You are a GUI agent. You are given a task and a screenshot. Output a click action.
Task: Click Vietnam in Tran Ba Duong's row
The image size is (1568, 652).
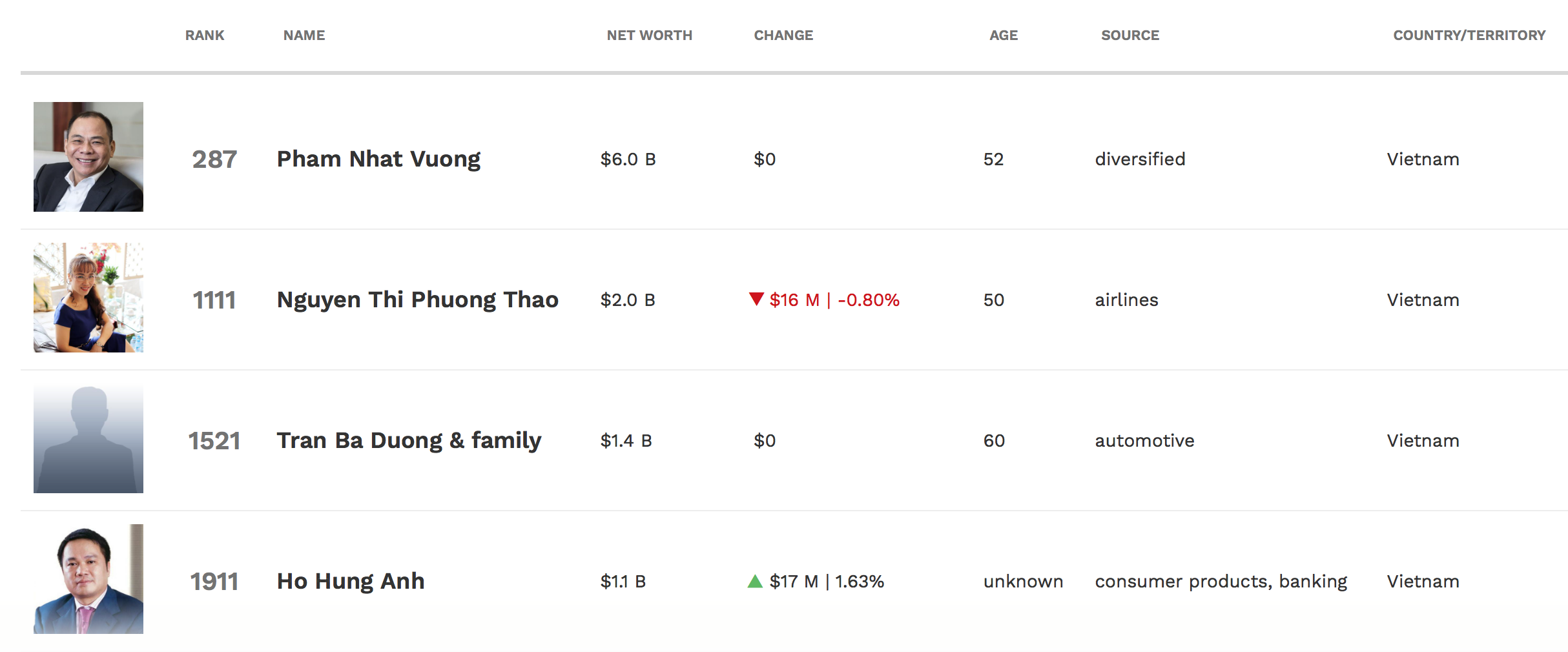coord(1423,441)
